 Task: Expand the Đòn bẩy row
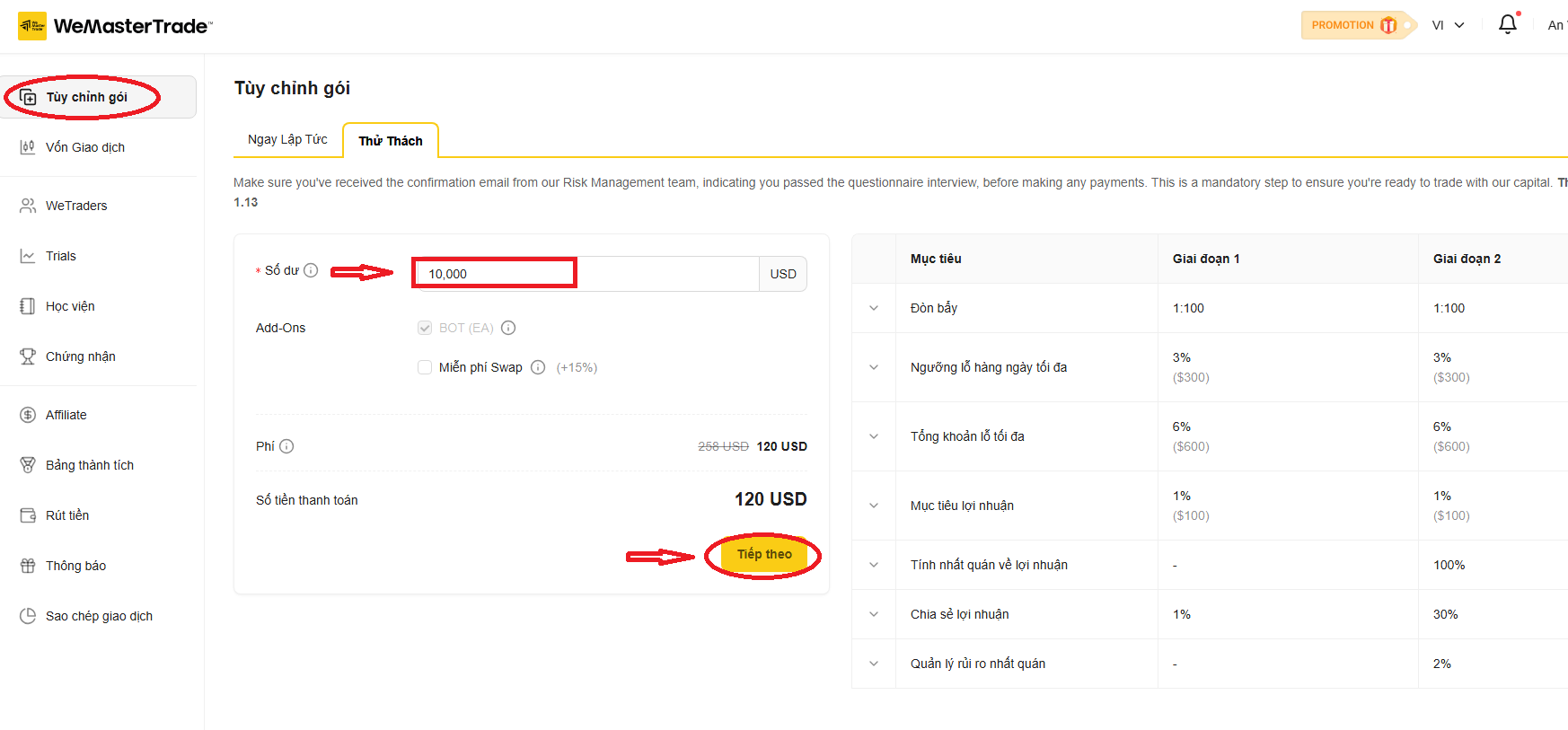[x=874, y=308]
